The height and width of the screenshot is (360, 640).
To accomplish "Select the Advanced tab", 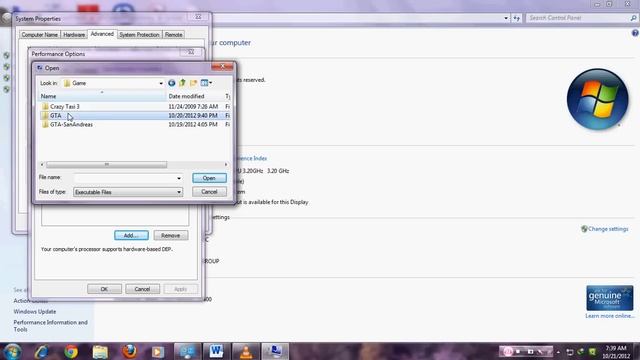I will click(x=102, y=34).
